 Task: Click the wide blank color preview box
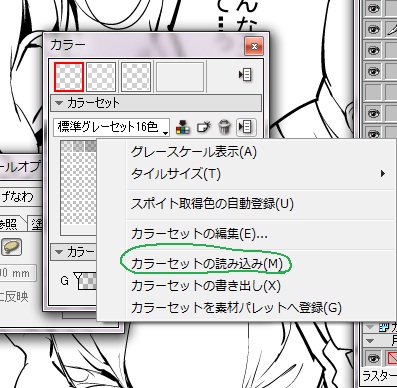[180, 77]
